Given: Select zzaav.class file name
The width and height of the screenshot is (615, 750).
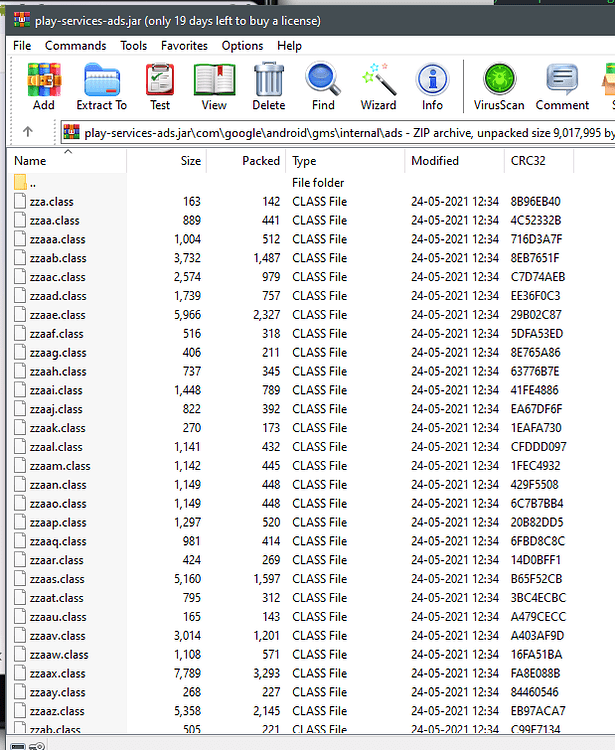Looking at the screenshot, I should tap(57, 636).
